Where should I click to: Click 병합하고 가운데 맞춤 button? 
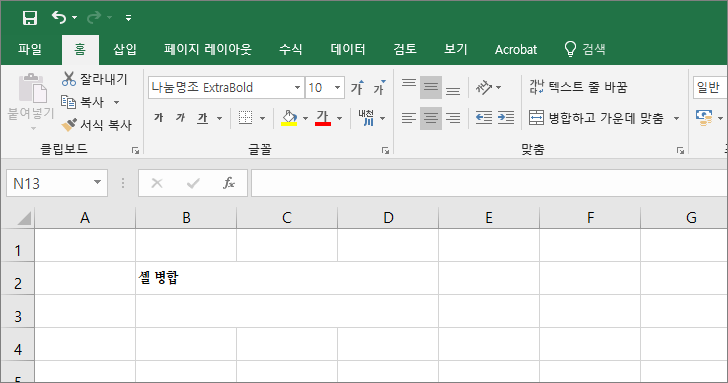pos(597,118)
